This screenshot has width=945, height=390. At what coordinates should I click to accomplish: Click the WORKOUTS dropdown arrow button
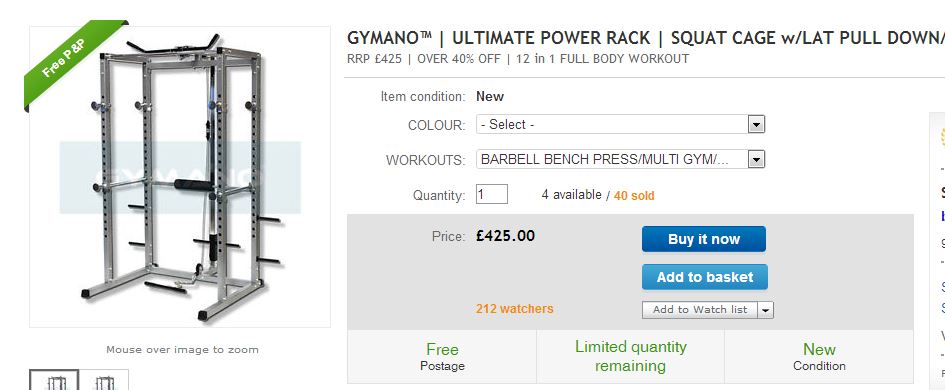pos(756,160)
